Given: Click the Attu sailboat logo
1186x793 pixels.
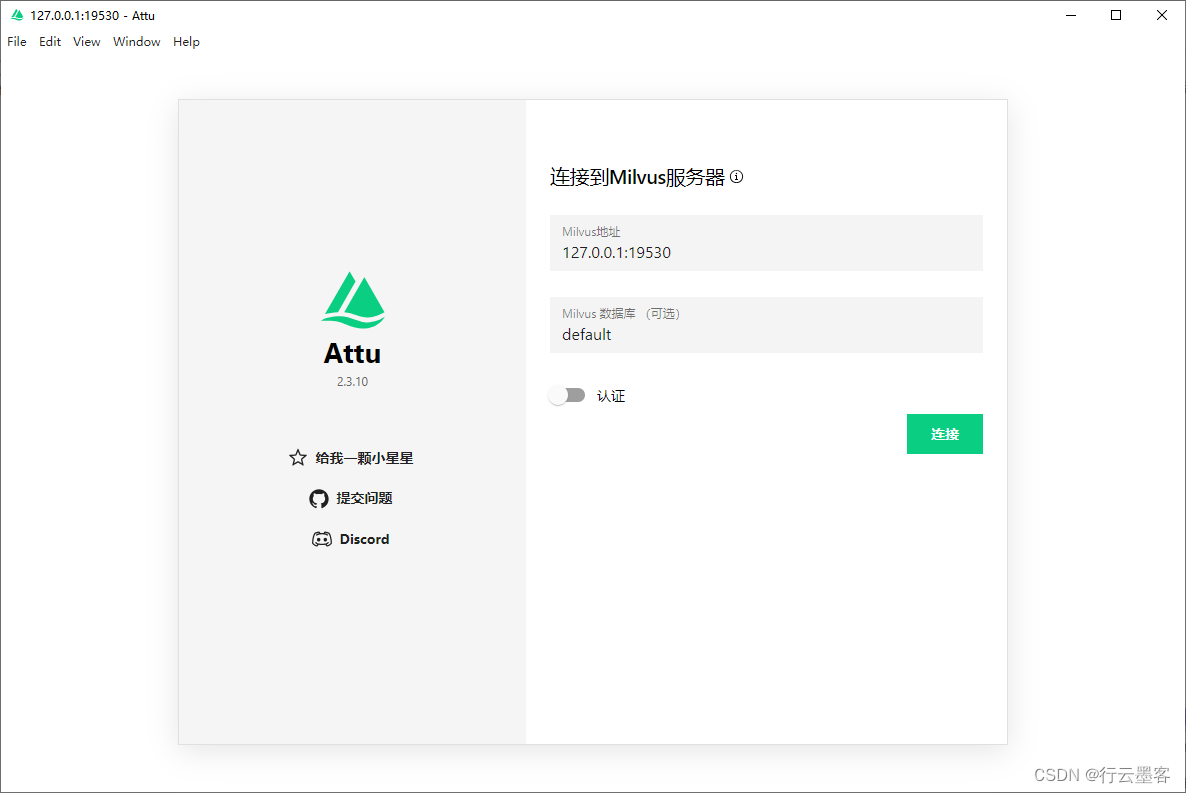Looking at the screenshot, I should [x=353, y=300].
